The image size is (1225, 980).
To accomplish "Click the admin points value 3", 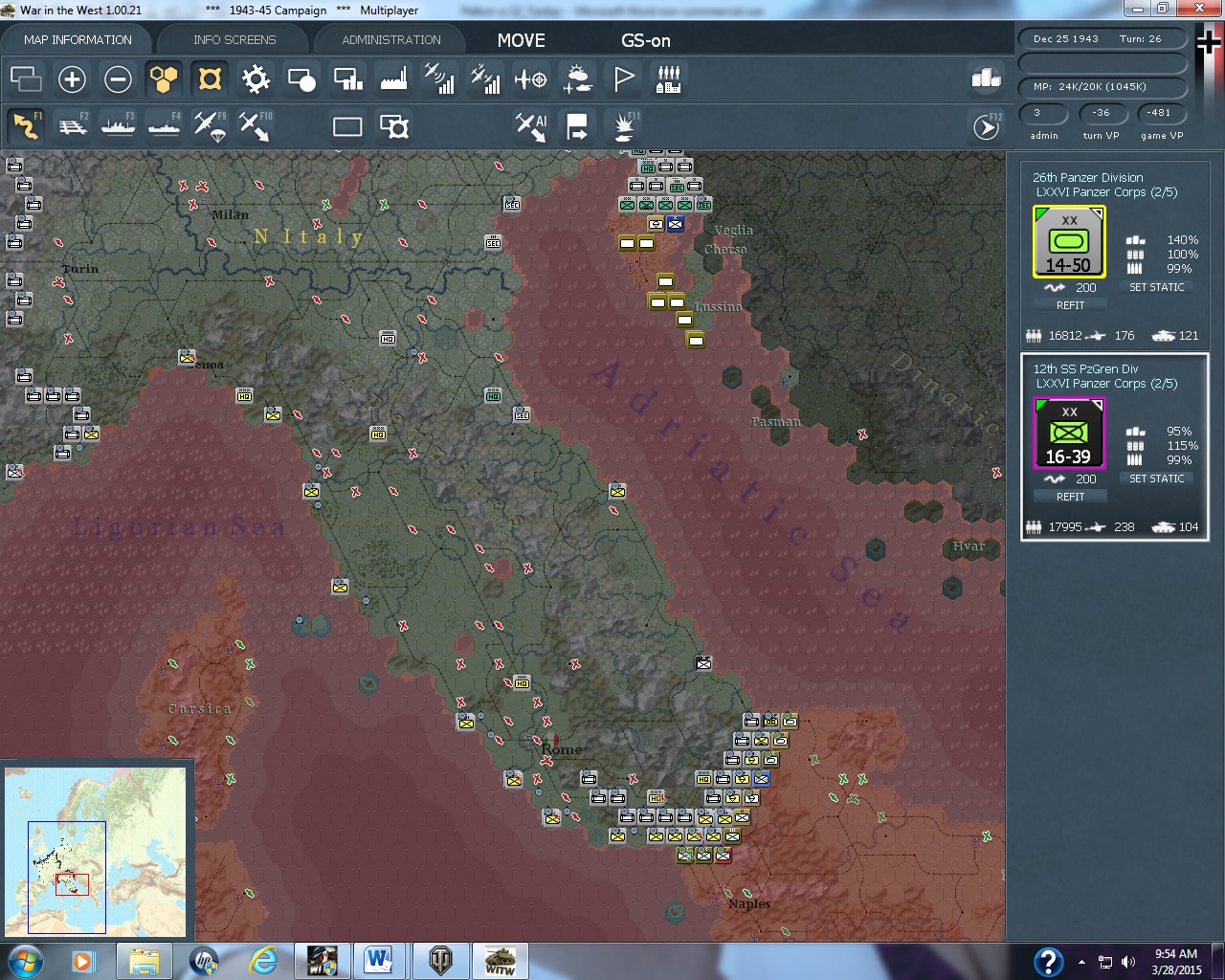I will pyautogui.click(x=1044, y=113).
